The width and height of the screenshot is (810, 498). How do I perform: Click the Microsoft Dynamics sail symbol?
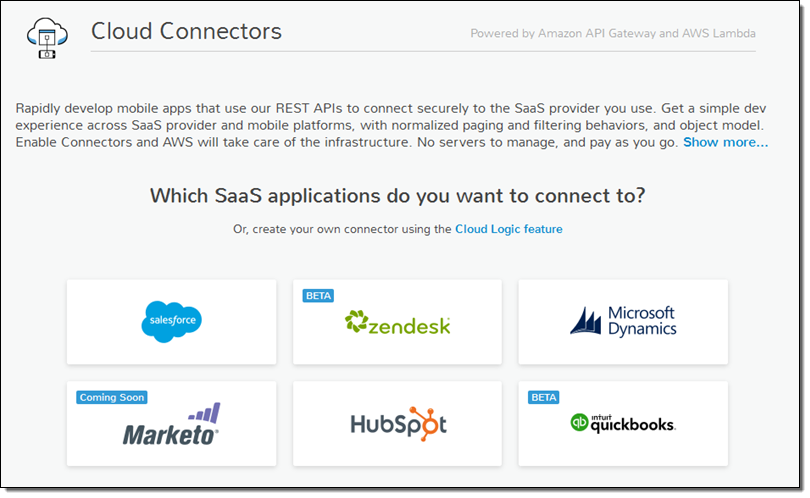click(x=587, y=321)
